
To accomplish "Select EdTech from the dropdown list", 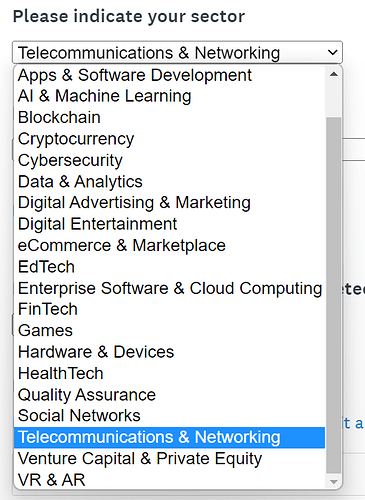I will point(169,267).
